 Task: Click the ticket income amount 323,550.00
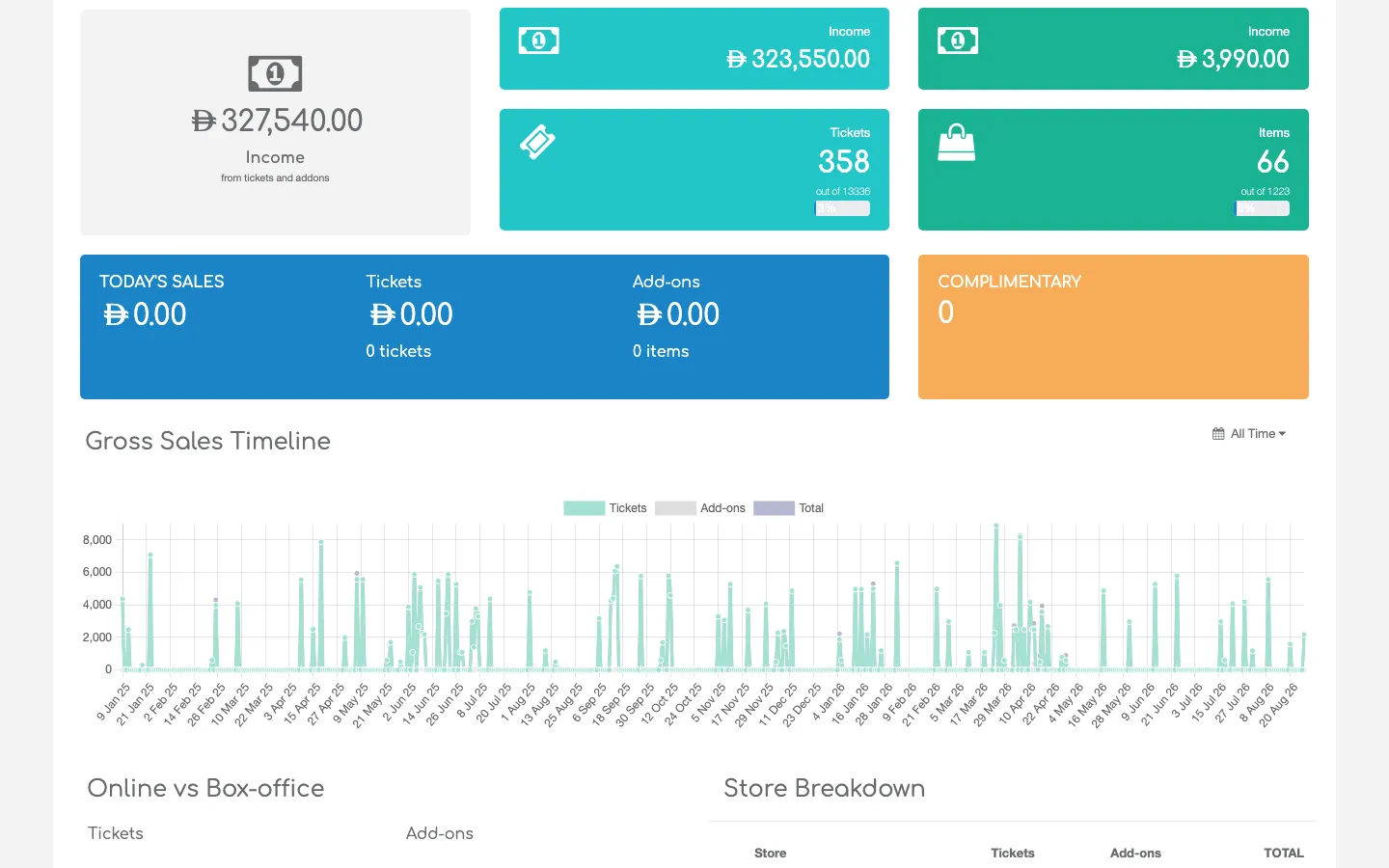pos(799,59)
